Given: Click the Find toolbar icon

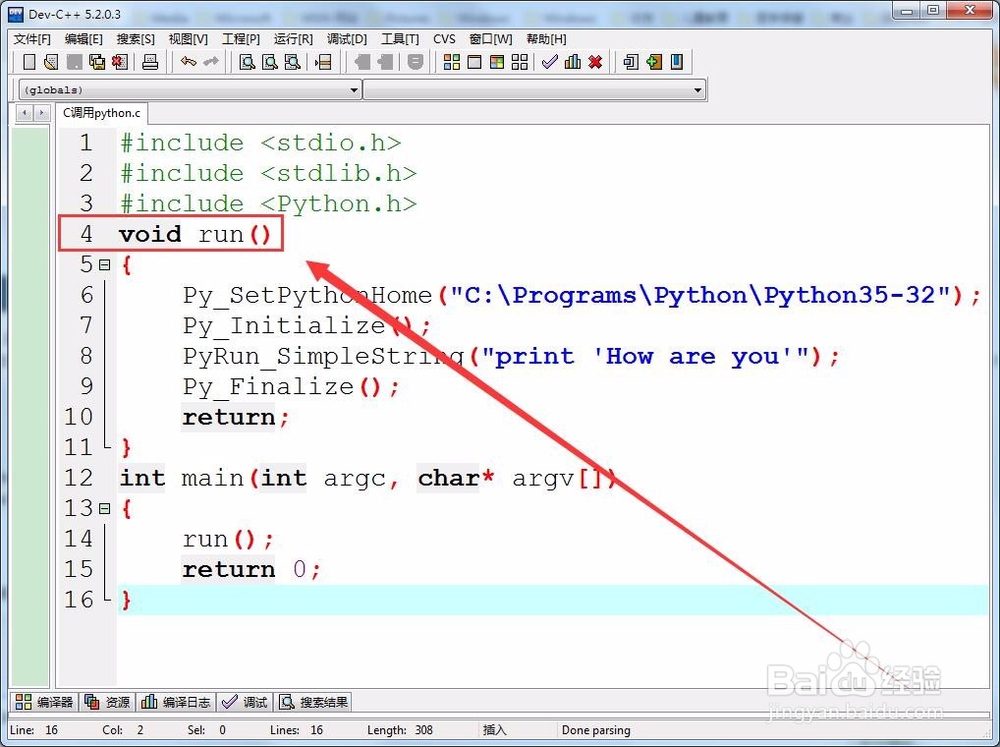Looking at the screenshot, I should pos(245,62).
